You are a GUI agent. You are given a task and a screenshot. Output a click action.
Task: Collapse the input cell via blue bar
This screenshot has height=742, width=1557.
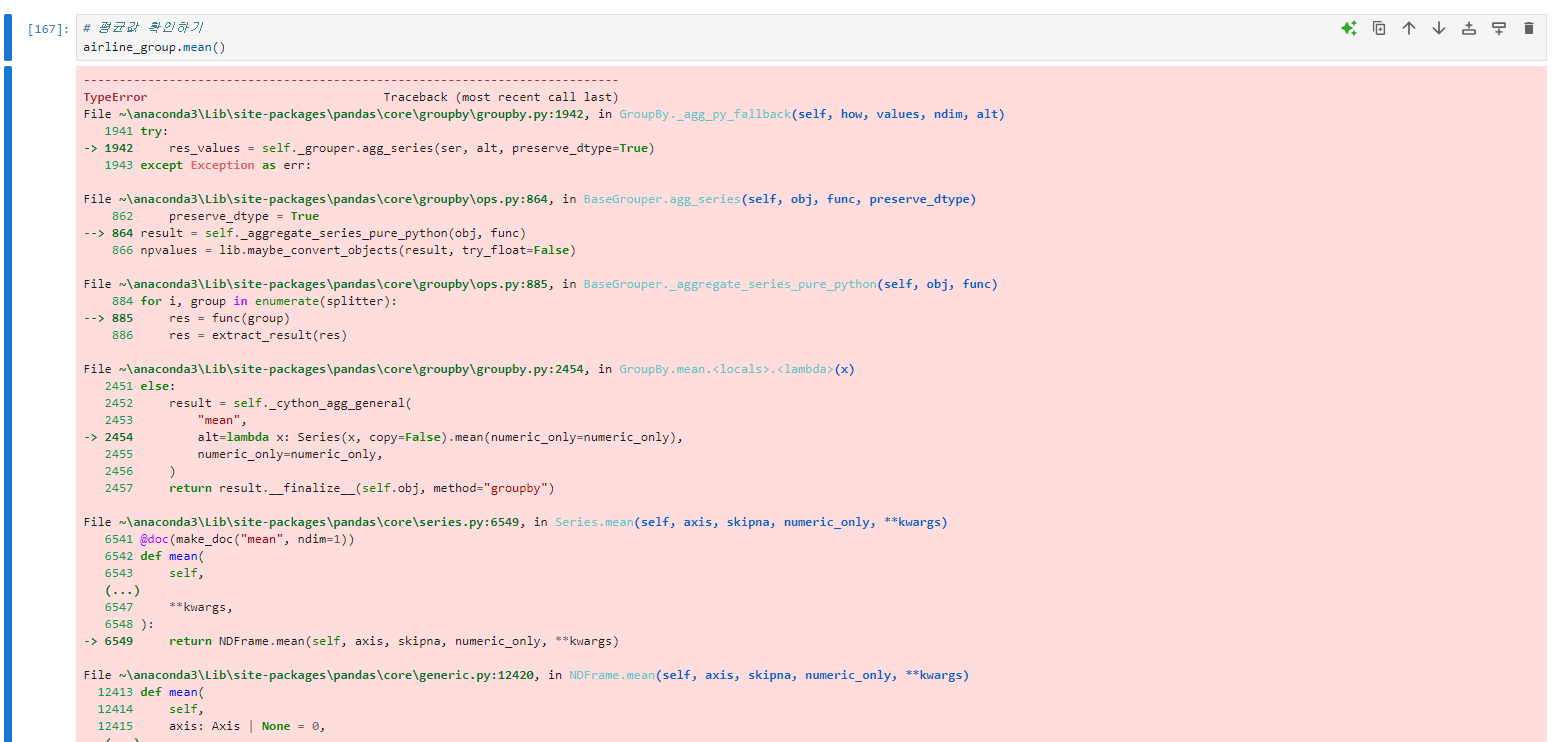[x=7, y=37]
